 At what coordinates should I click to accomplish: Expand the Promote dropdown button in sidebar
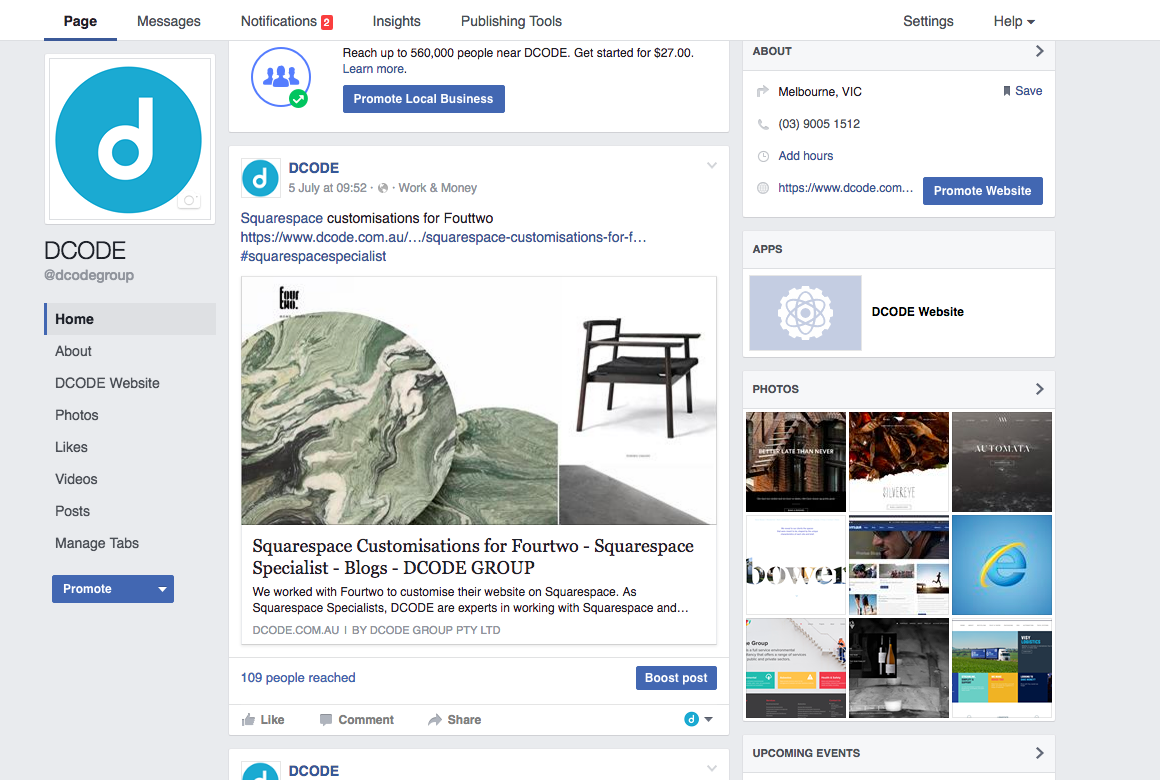point(162,589)
